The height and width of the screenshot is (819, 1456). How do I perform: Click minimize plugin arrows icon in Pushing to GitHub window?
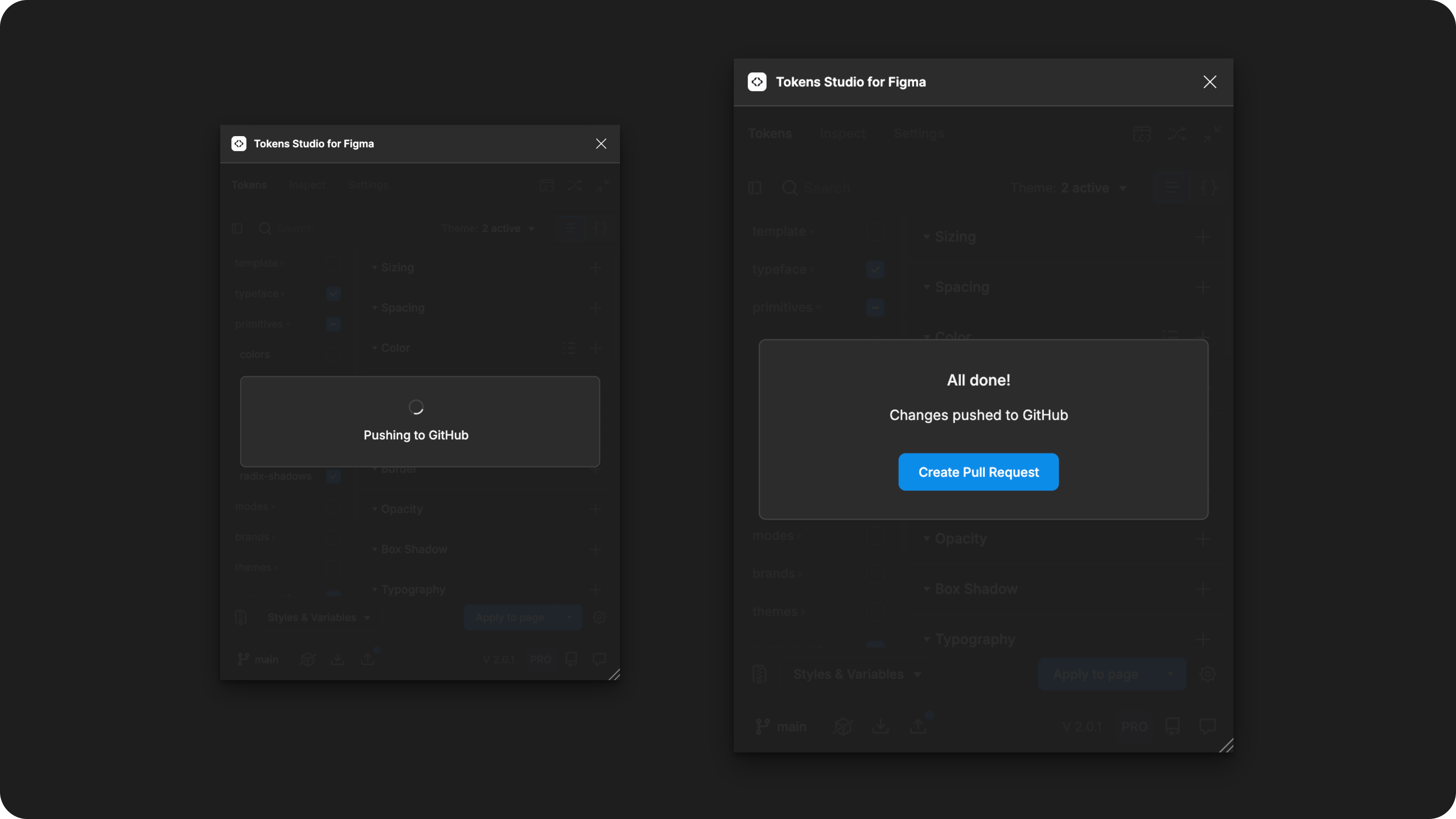(602, 185)
